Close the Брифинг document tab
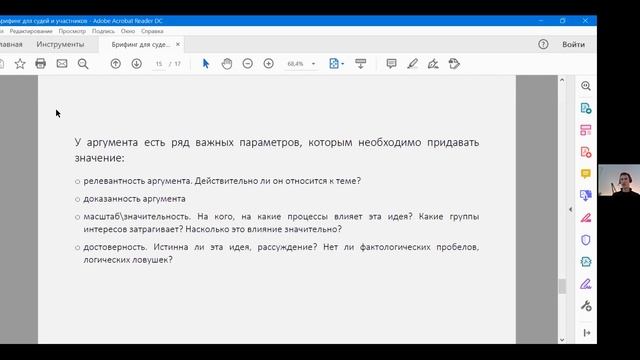640x360 pixels. point(178,44)
